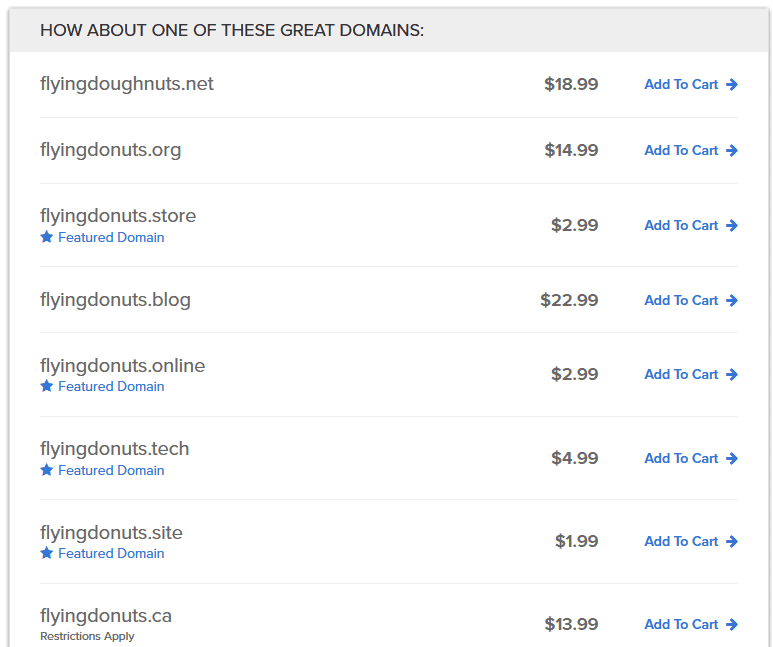Click the flyingdoughnuts.net domain name
Viewport: 773px width, 647px height.
pyautogui.click(x=127, y=84)
